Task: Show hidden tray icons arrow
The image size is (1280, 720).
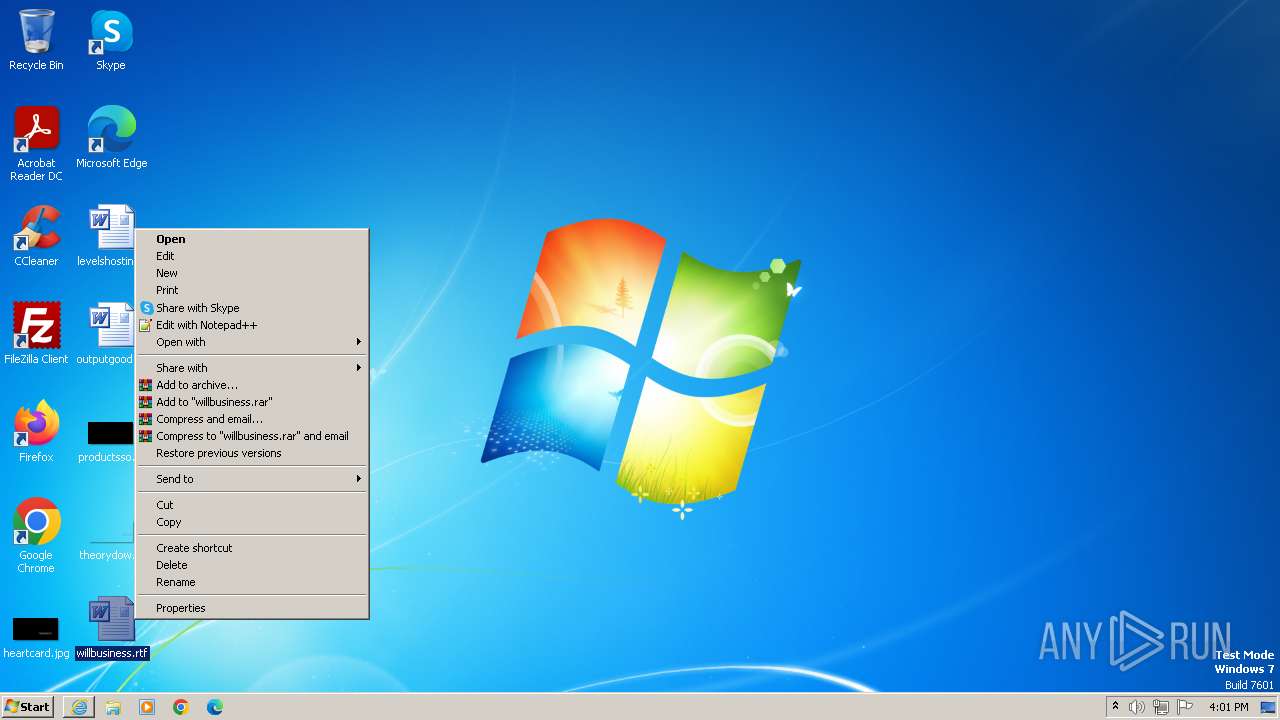Action: pyautogui.click(x=1115, y=707)
